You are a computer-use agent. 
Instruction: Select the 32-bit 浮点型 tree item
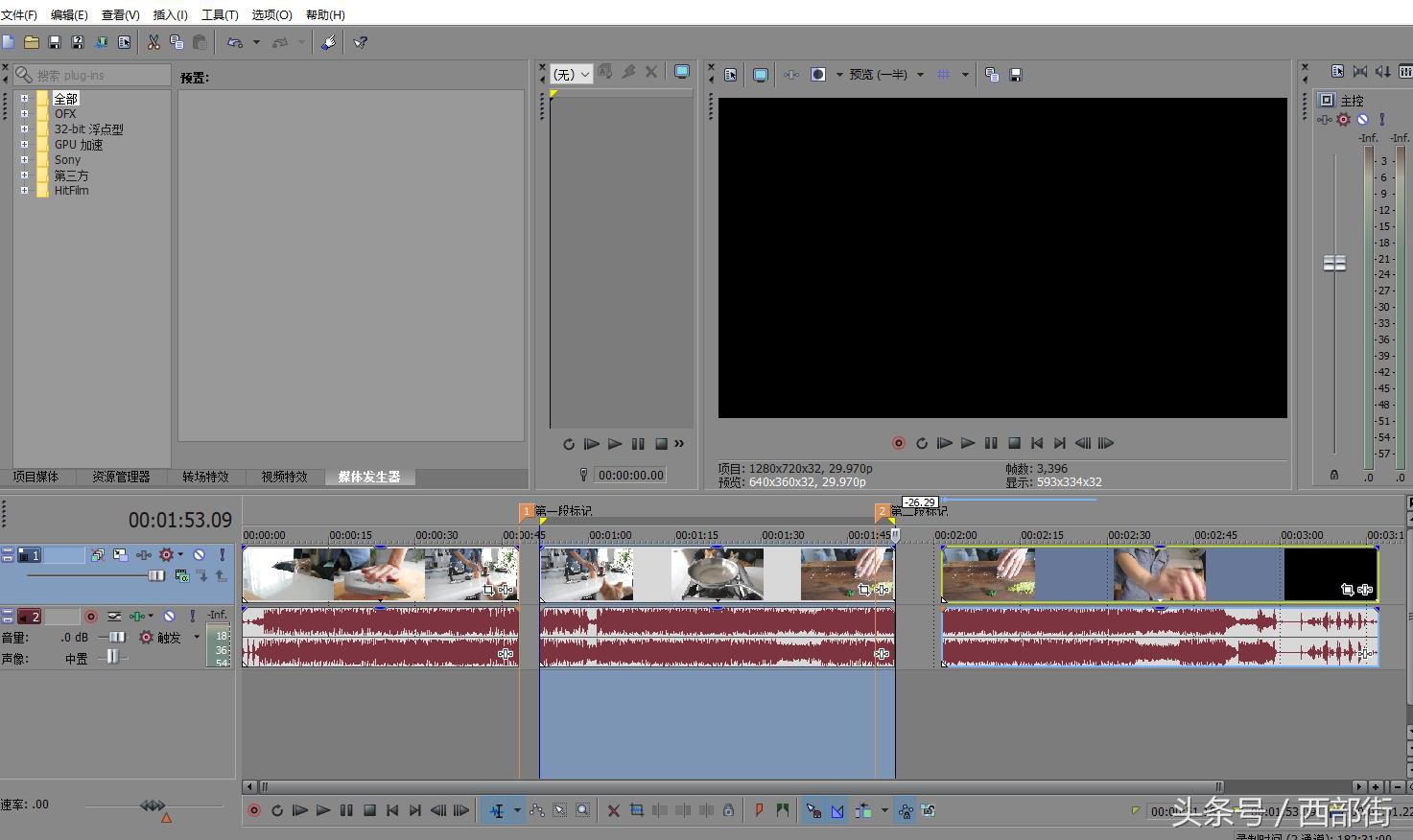coord(88,128)
